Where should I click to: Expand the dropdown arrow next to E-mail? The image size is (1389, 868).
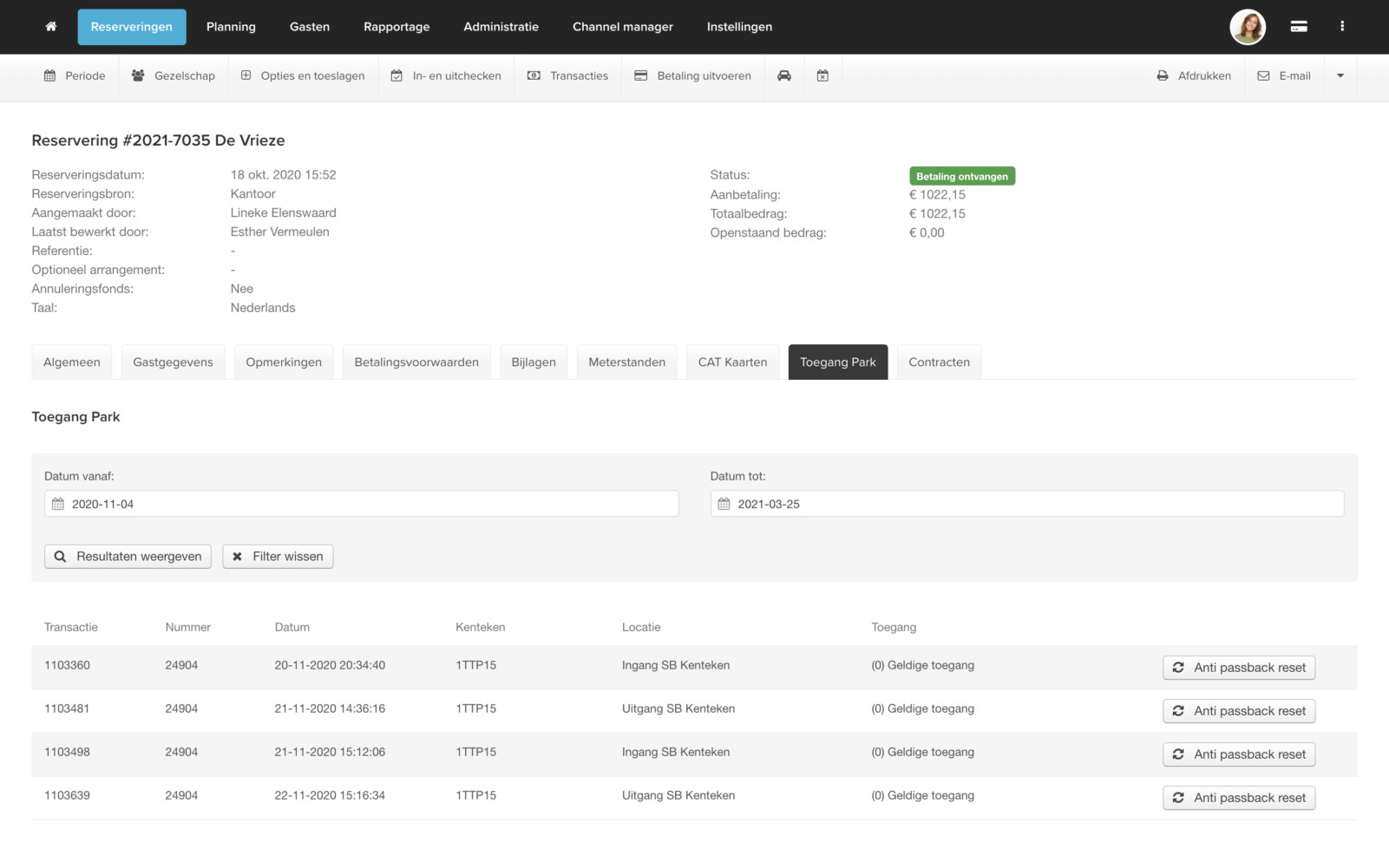1340,76
